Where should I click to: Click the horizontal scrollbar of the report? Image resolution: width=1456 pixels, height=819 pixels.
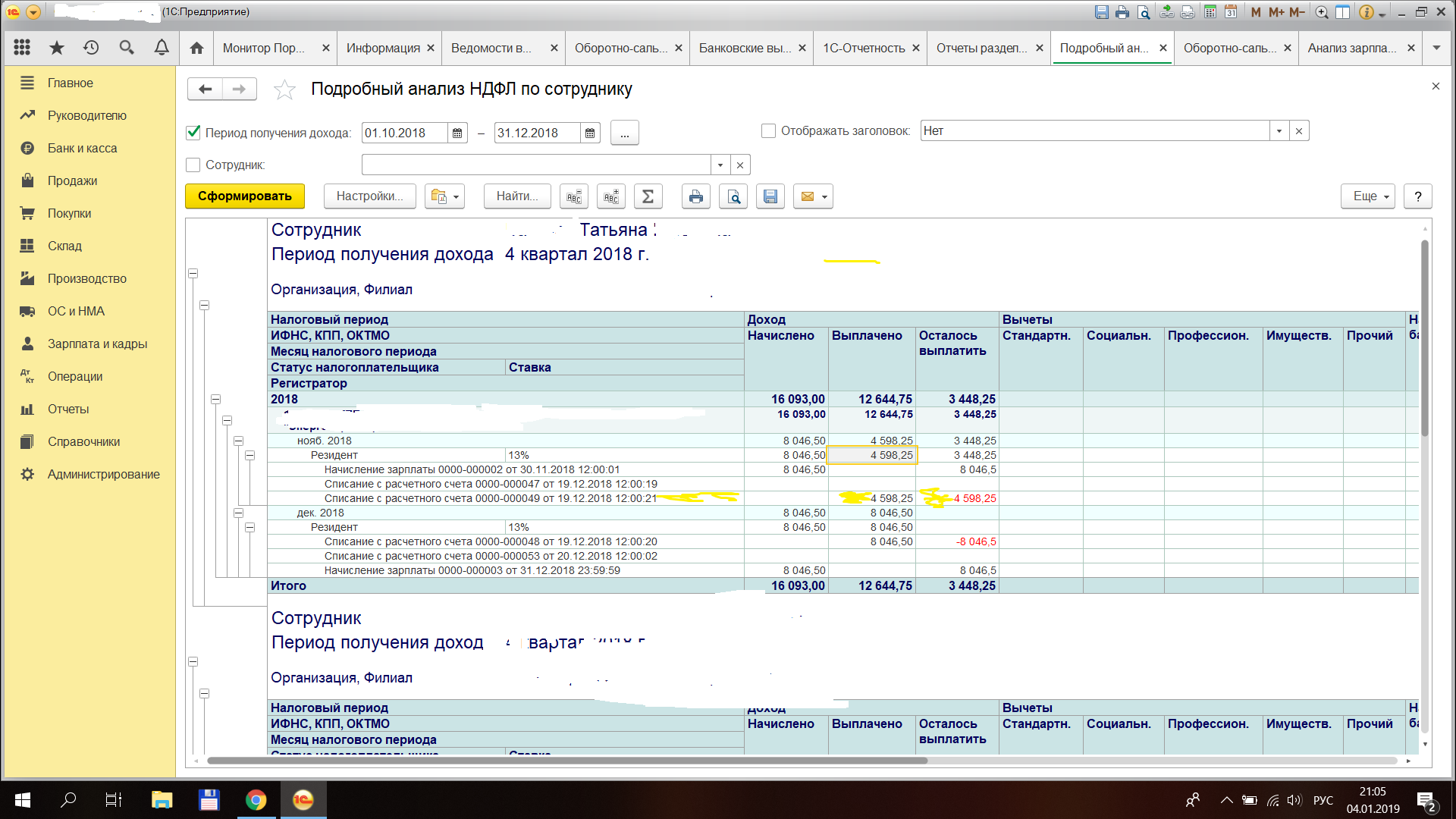pyautogui.click(x=566, y=760)
